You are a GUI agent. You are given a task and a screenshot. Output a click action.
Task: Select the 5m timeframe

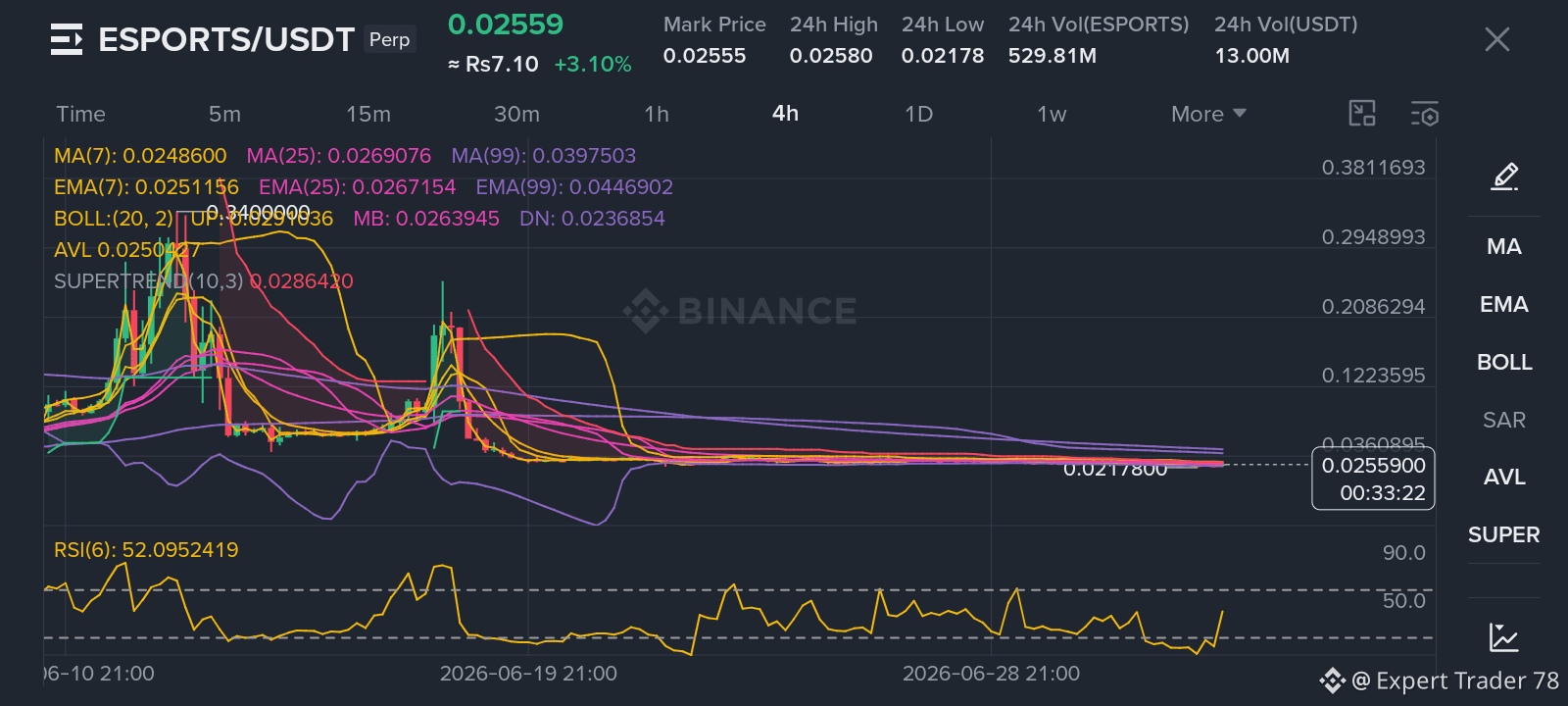(x=224, y=114)
